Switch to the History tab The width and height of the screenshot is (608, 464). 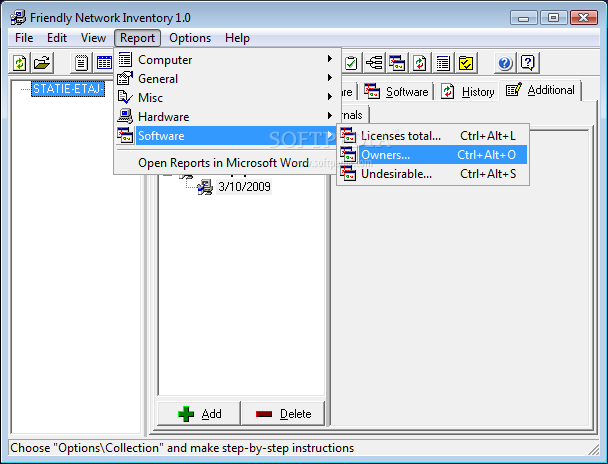468,92
